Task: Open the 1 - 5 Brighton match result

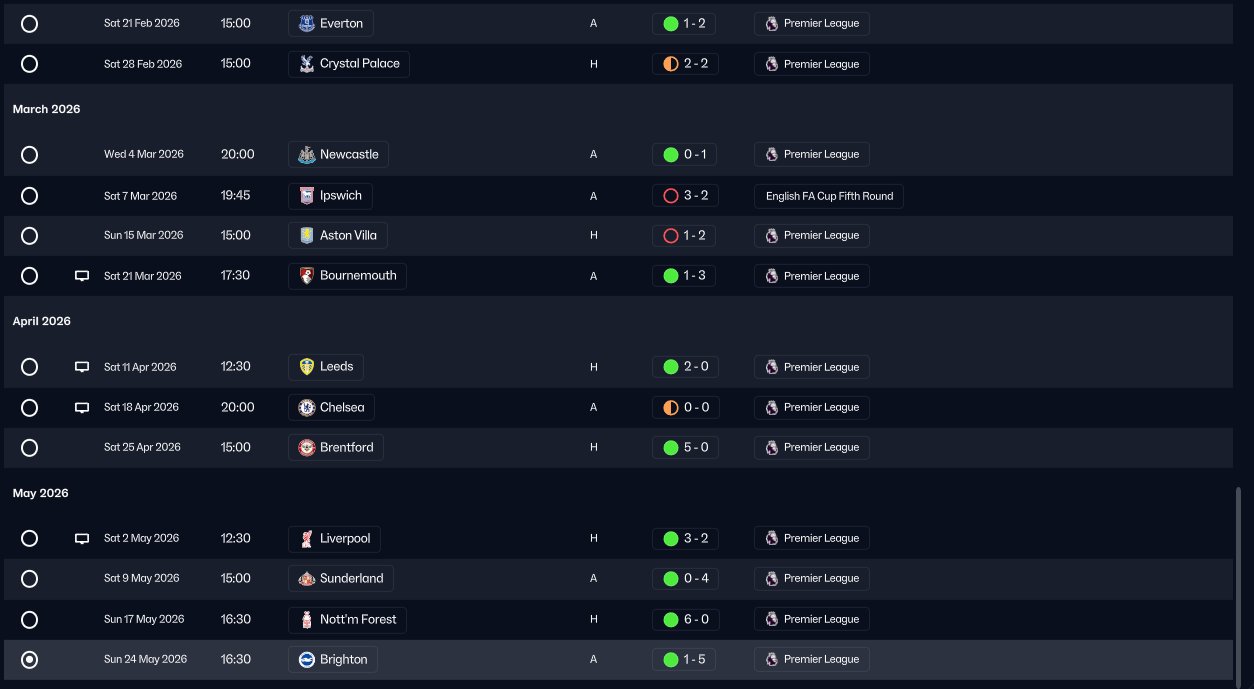Action: tap(684, 659)
